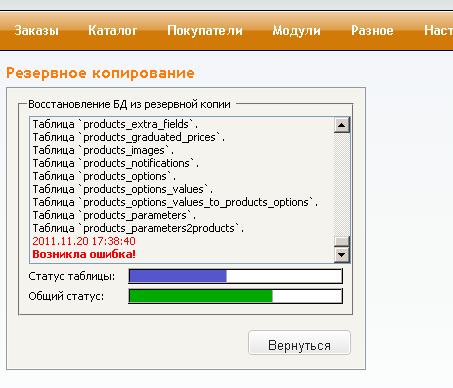The image size is (453, 388).
Task: Select the products_parameters2products log line
Action: [x=138, y=228]
